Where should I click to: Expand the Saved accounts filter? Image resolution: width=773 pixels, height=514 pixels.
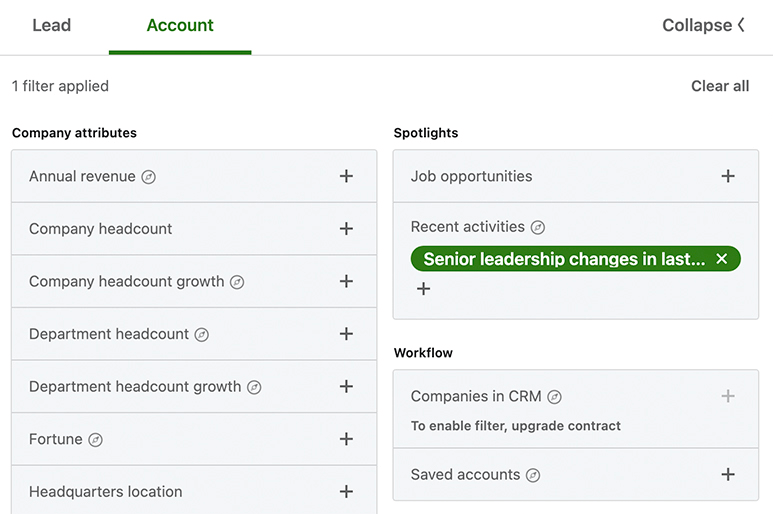coord(728,474)
